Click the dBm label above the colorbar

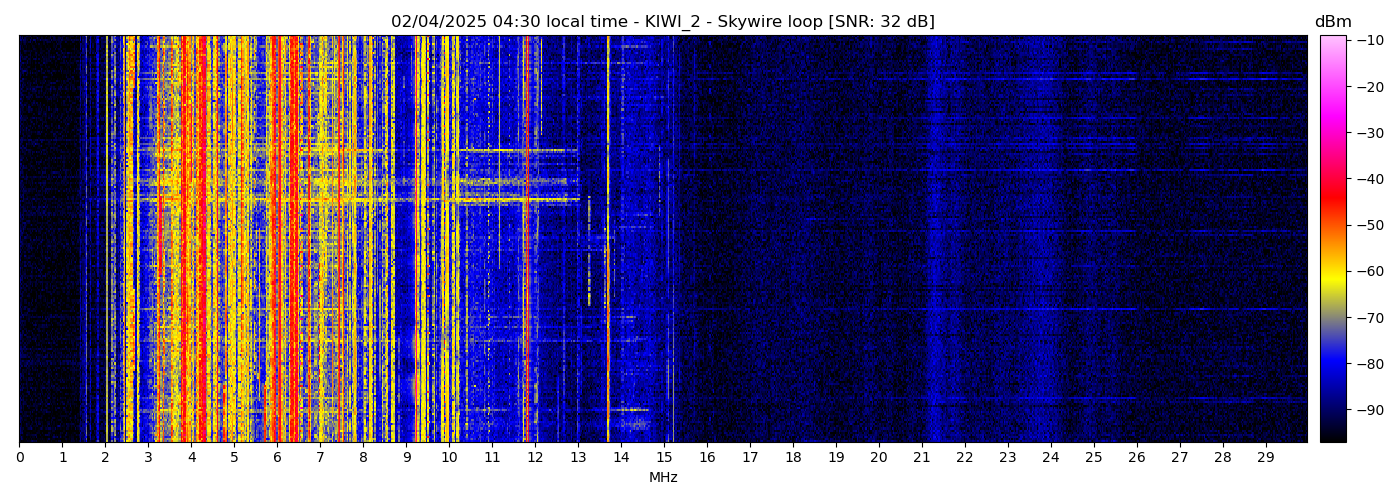1332,22
